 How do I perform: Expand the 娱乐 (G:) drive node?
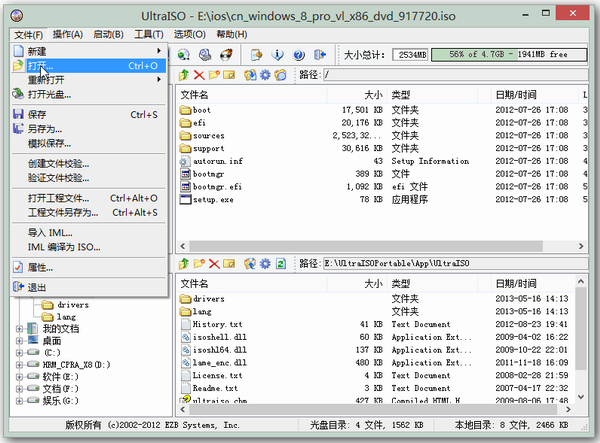(19, 401)
